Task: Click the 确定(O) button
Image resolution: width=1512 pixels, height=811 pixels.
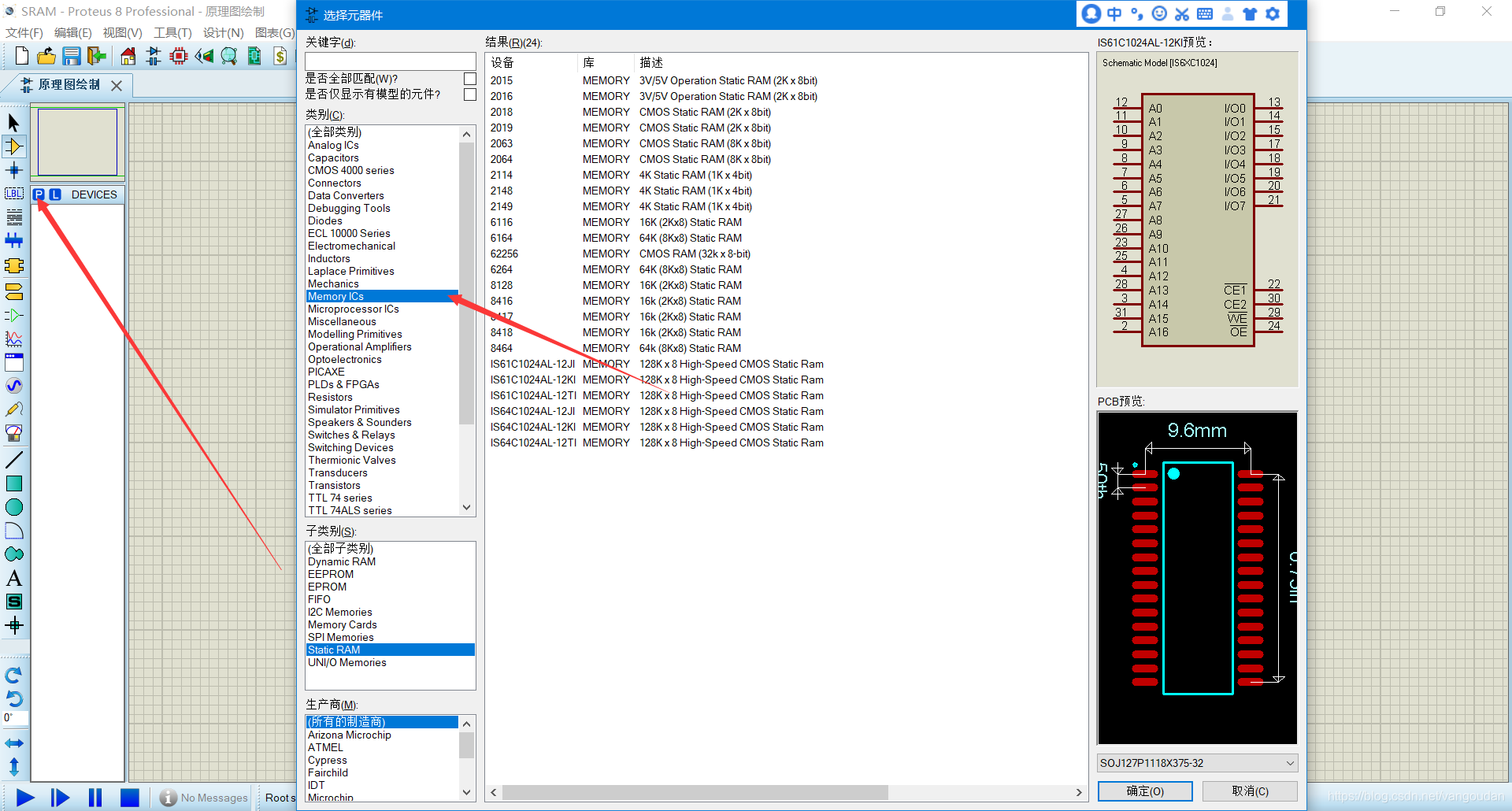Action: (1145, 791)
